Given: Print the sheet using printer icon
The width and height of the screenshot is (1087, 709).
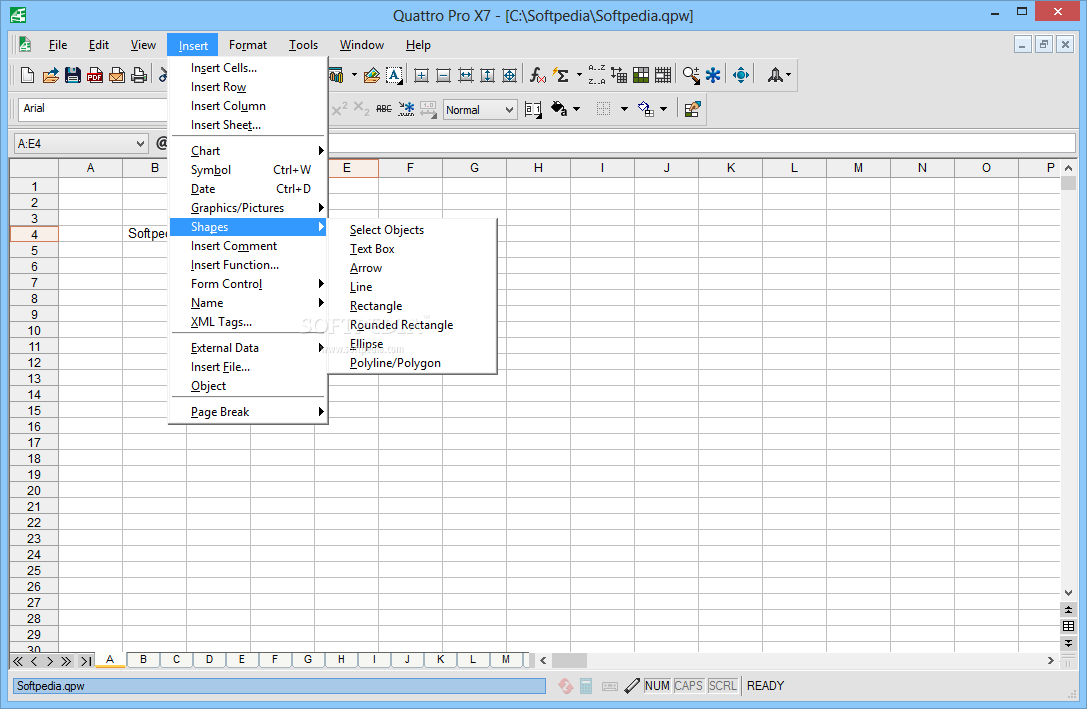Looking at the screenshot, I should tap(139, 75).
